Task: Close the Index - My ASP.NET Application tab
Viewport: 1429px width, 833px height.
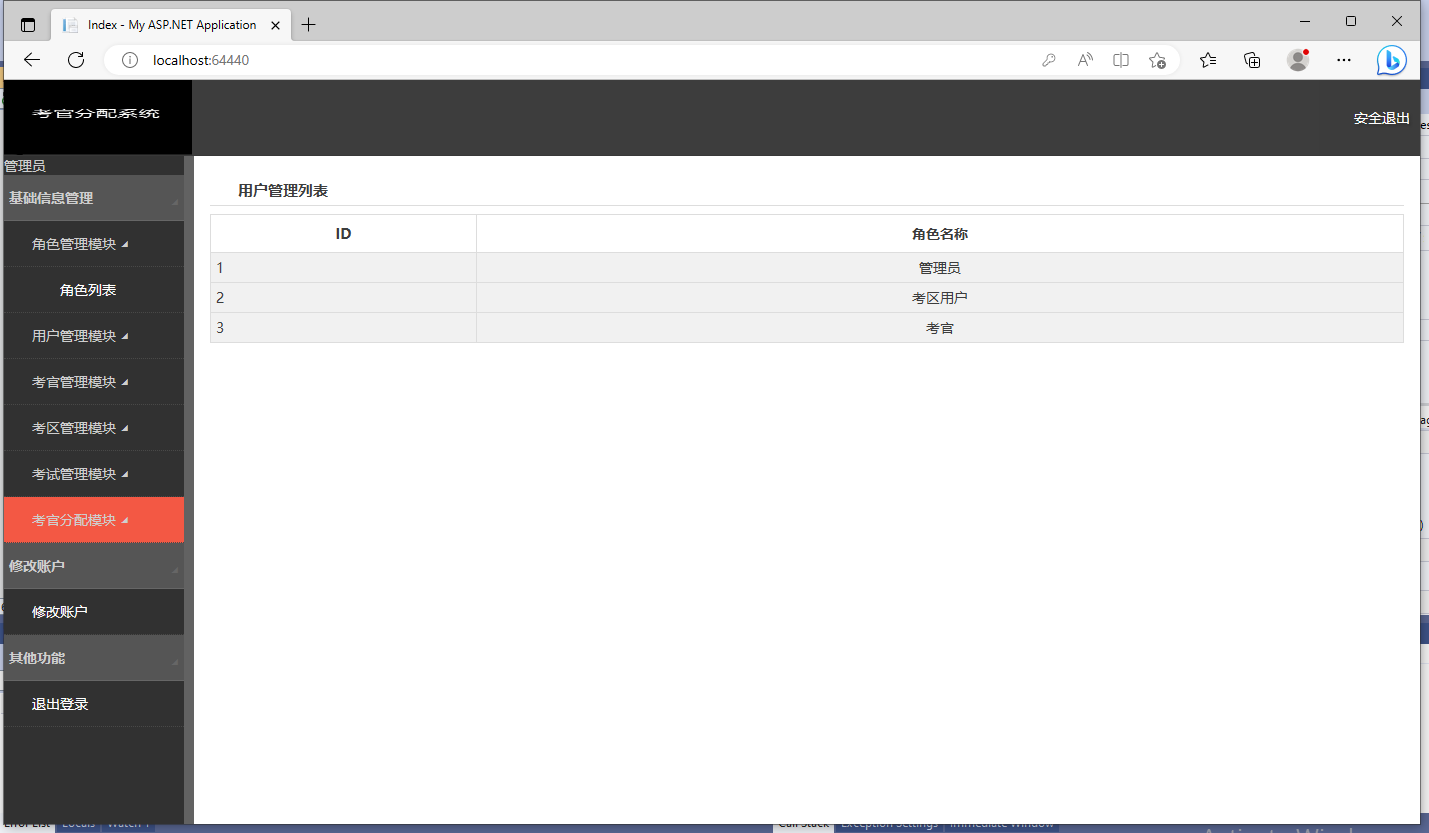Action: pyautogui.click(x=274, y=25)
